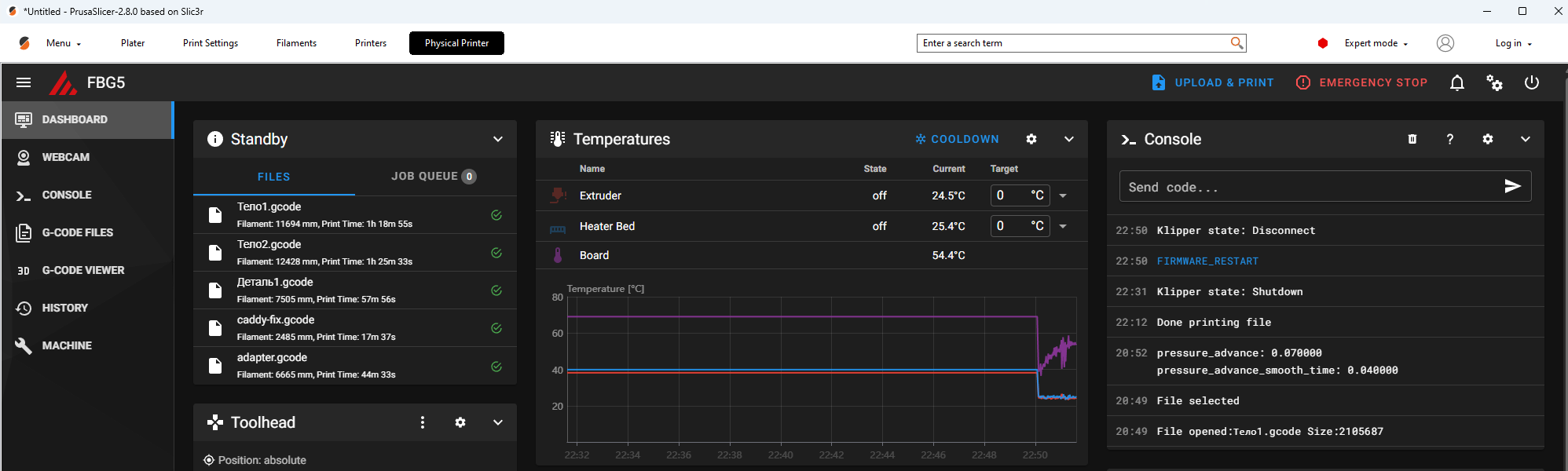Viewport: 1568px width, 471px height.
Task: Open Expert mode dropdown
Action: point(1376,43)
